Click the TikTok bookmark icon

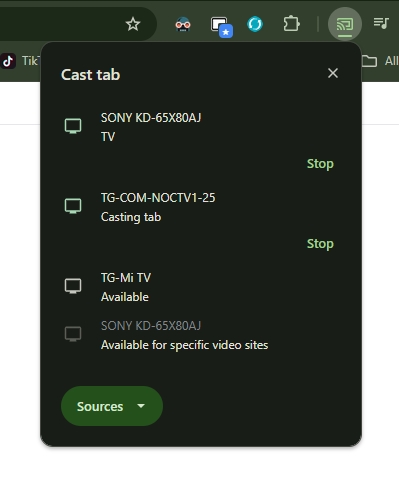[8, 61]
